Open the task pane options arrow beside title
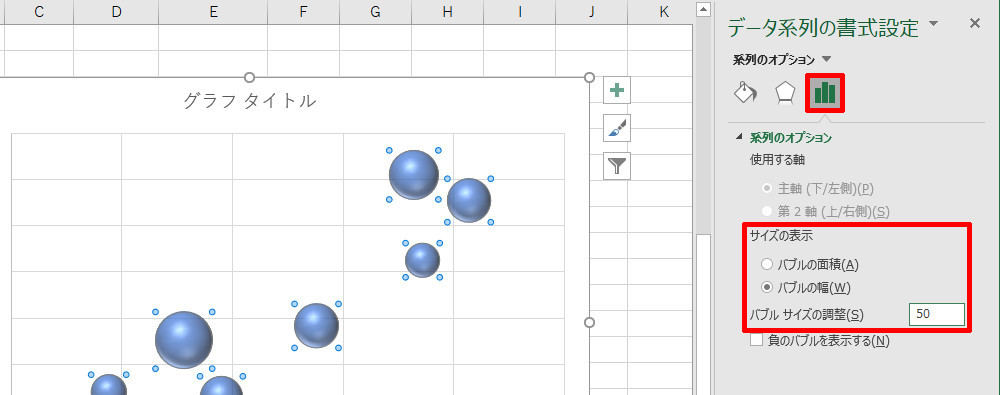 tap(934, 24)
